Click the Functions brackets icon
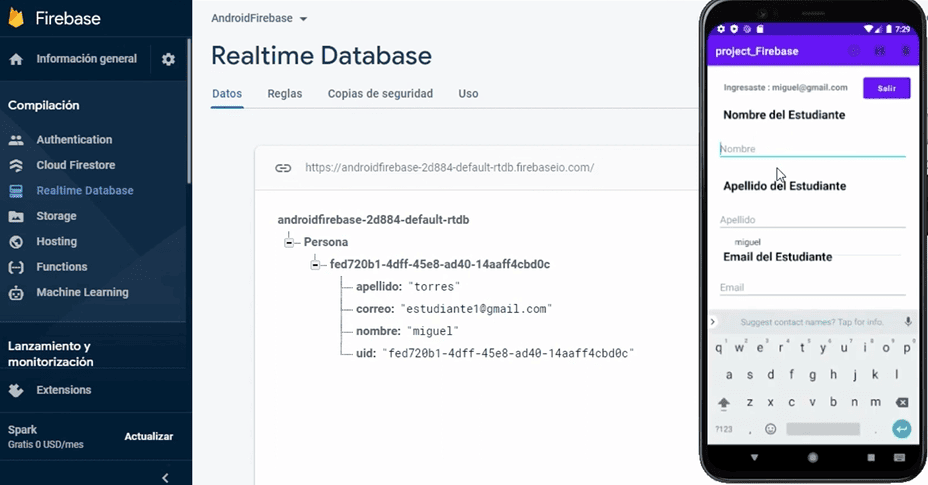928x485 pixels. (16, 267)
